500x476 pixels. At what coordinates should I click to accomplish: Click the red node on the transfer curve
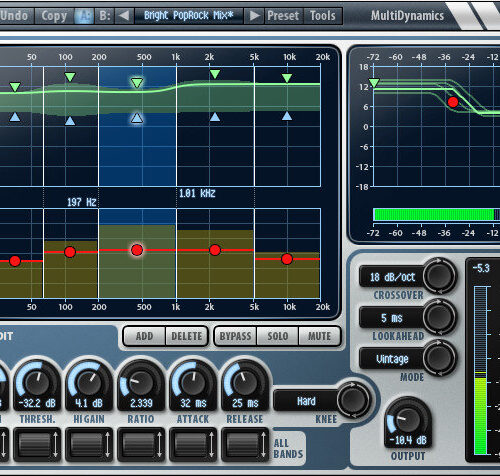click(453, 102)
